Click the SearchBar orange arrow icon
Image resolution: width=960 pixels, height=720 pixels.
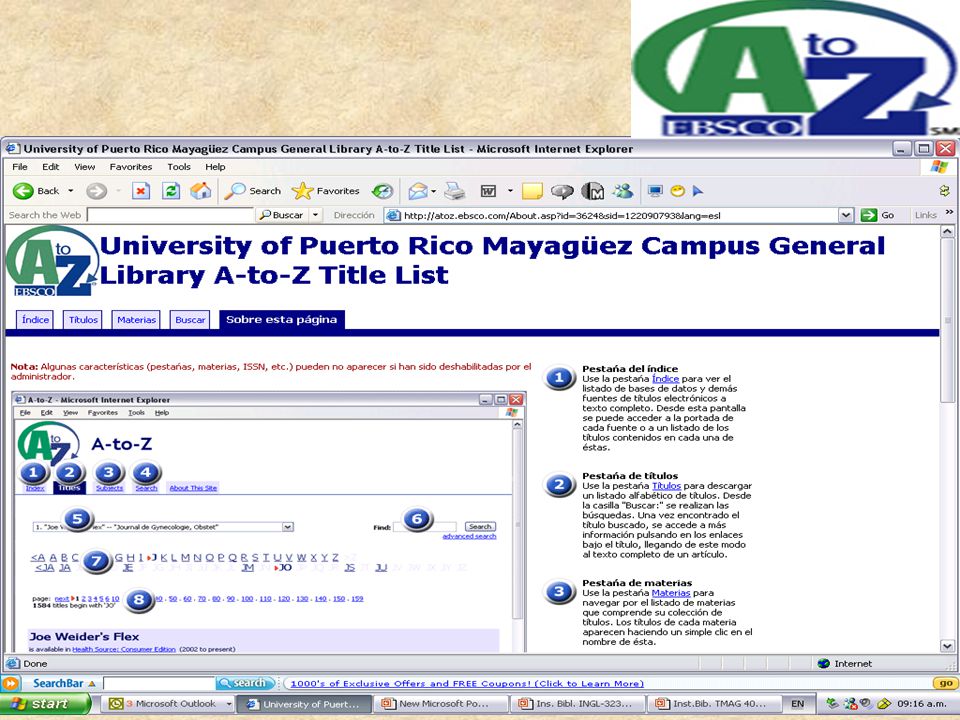click(x=10, y=683)
